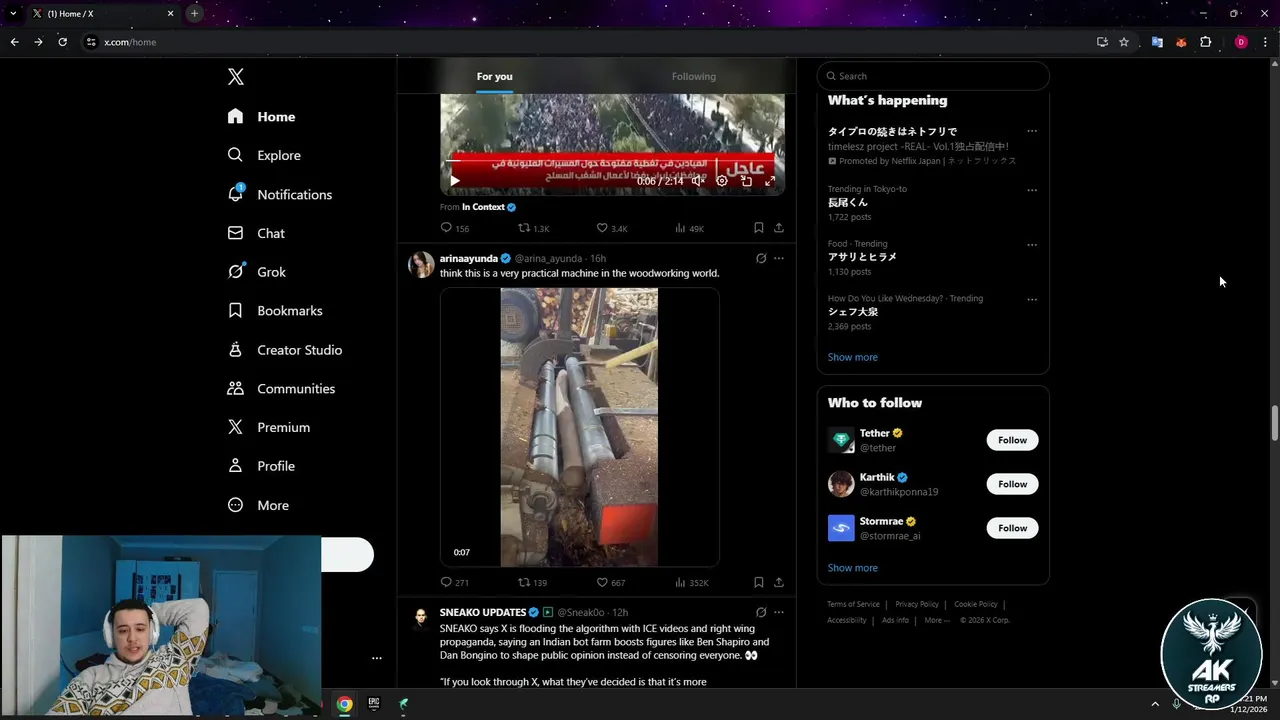Screen dimensions: 1280x720
Task: Follow Tether
Action: click(x=1012, y=440)
